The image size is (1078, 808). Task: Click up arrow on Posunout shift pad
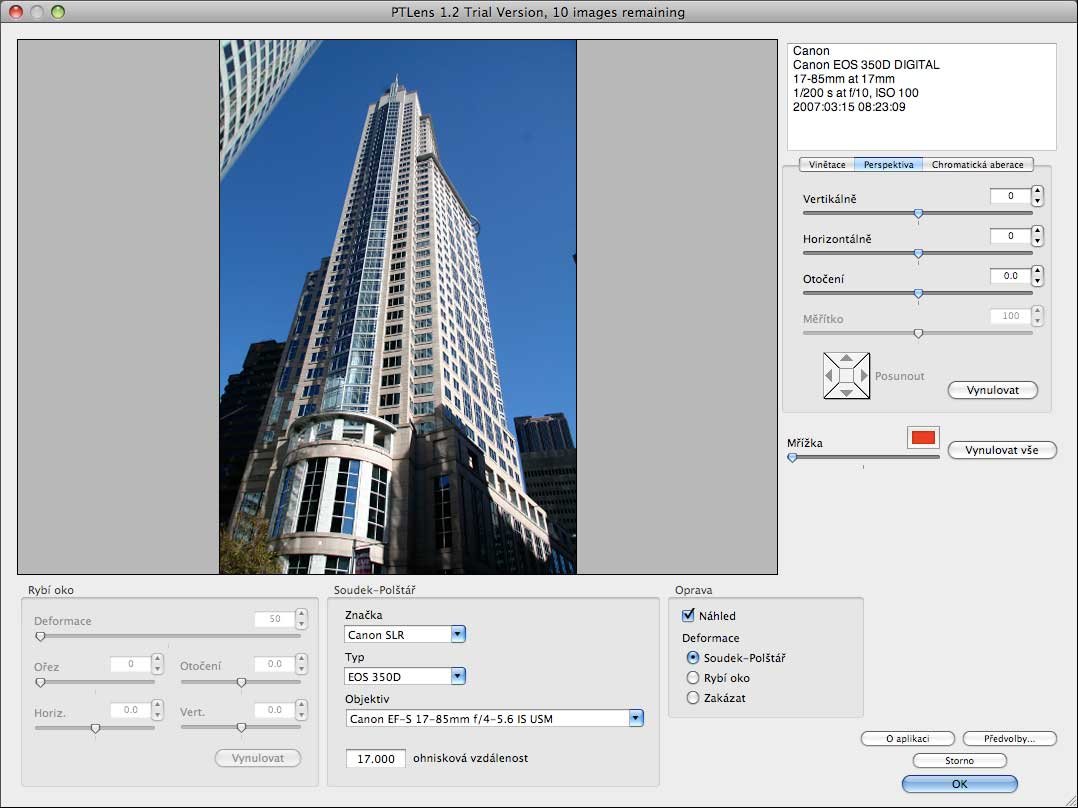tap(846, 358)
